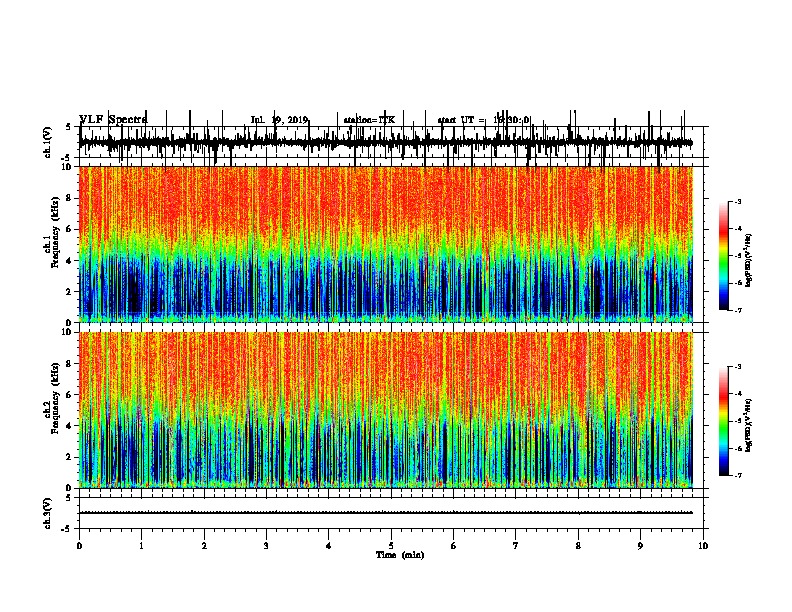Click the ch.2 spectrogram color bar
Viewport: 792px width, 612px height.
coord(724,421)
